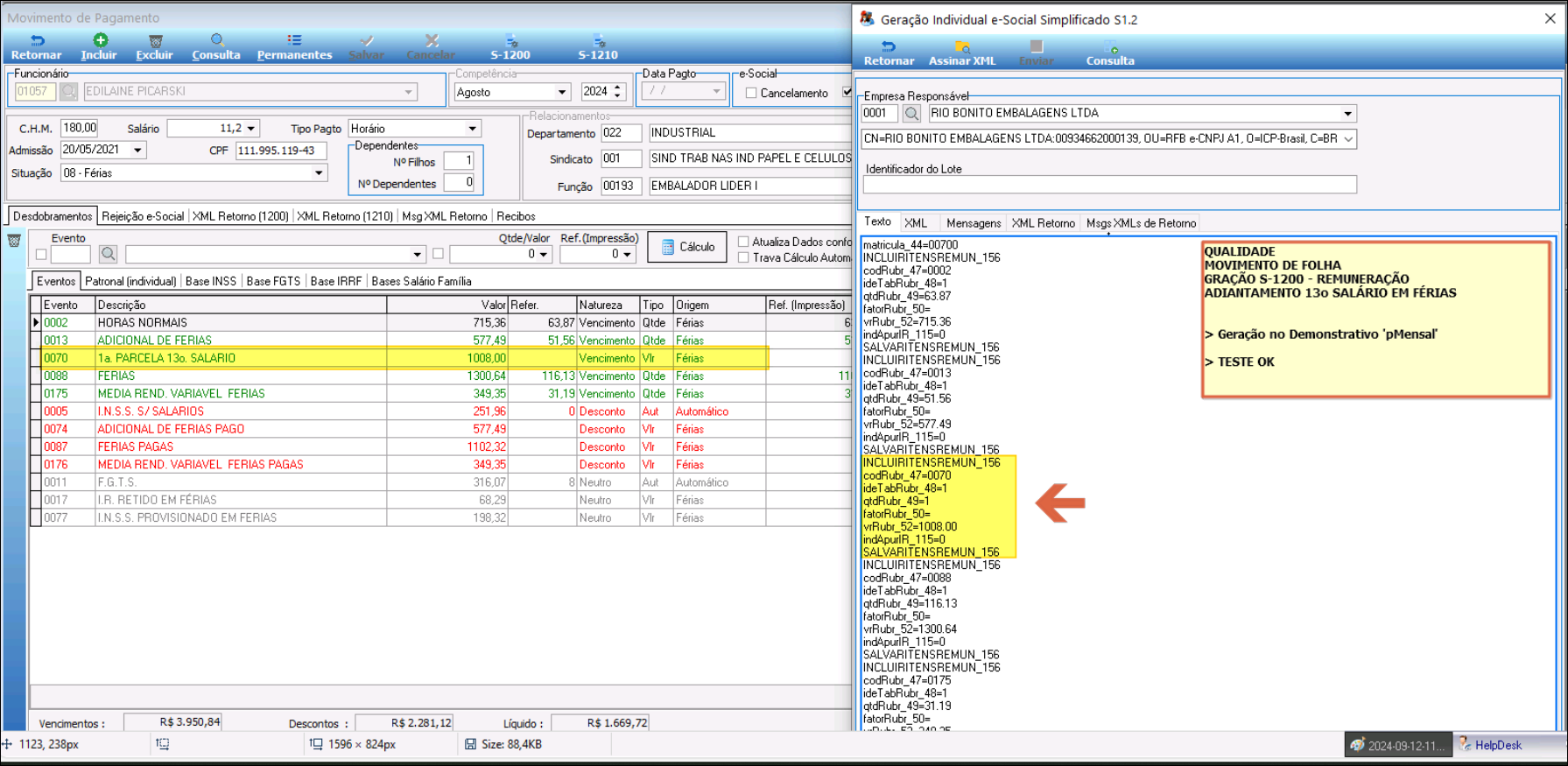The height and width of the screenshot is (766, 1568).
Task: Expand the RIO BONITO EMBALAGENS company dropdown
Action: [x=1348, y=113]
